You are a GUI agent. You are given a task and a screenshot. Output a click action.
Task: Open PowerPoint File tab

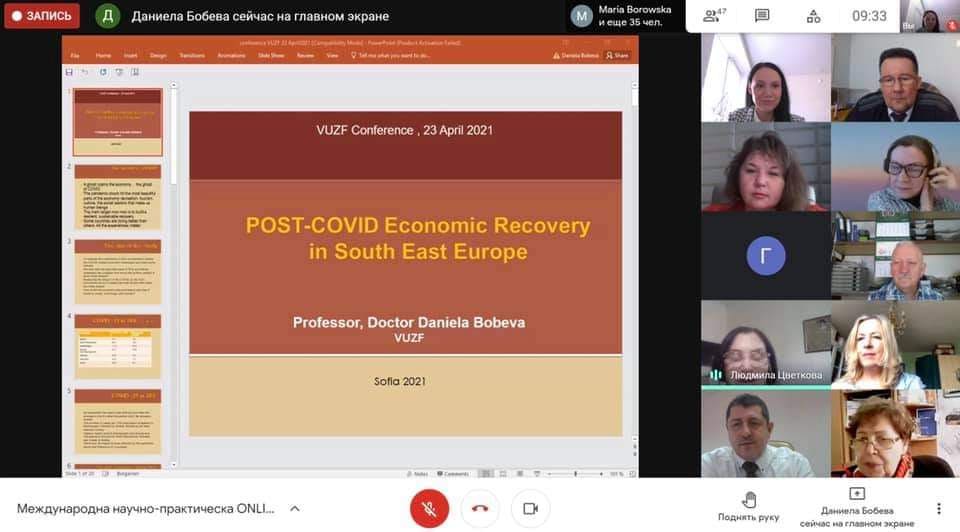(75, 55)
